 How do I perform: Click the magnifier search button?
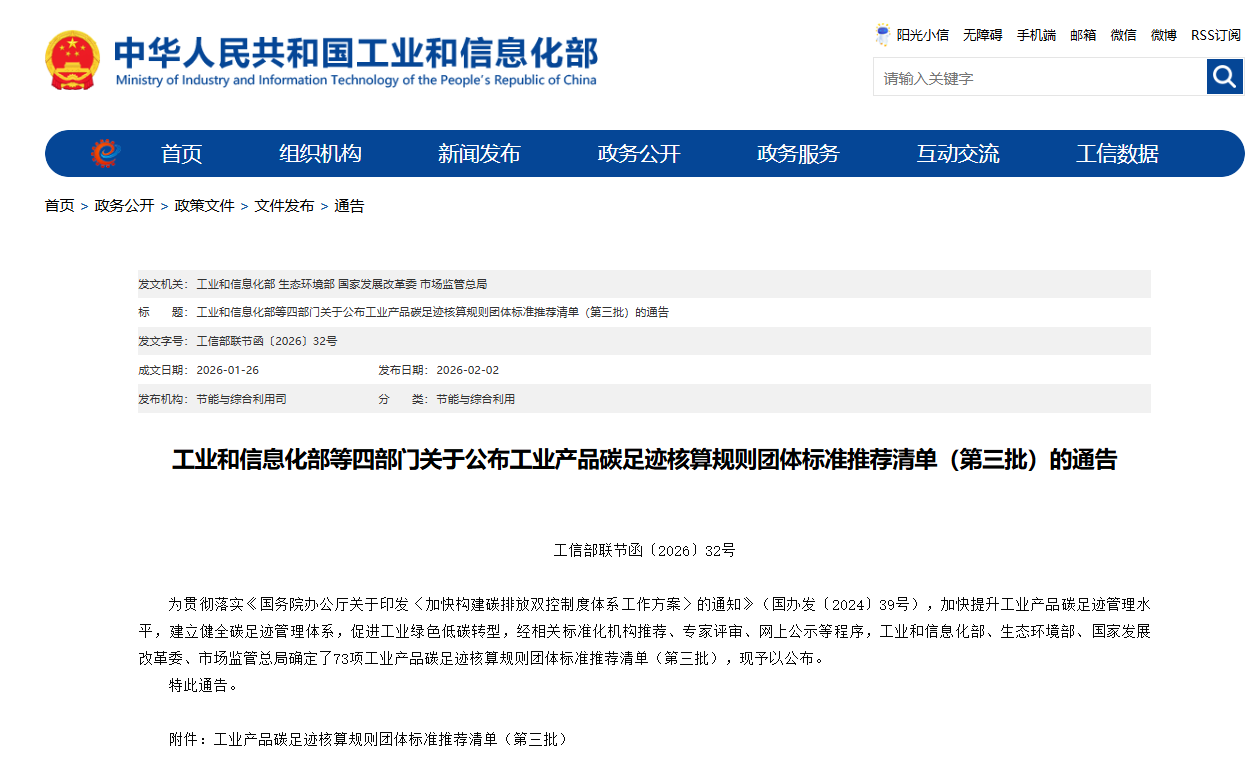[x=1224, y=77]
